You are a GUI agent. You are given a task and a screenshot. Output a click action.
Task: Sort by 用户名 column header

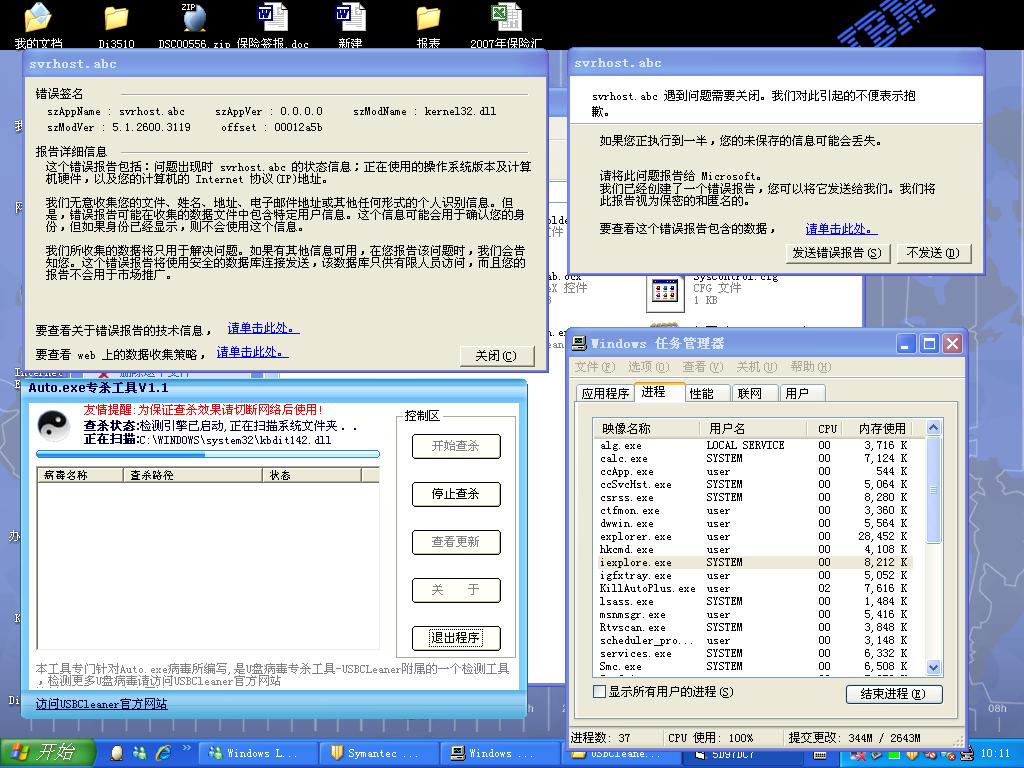(752, 428)
